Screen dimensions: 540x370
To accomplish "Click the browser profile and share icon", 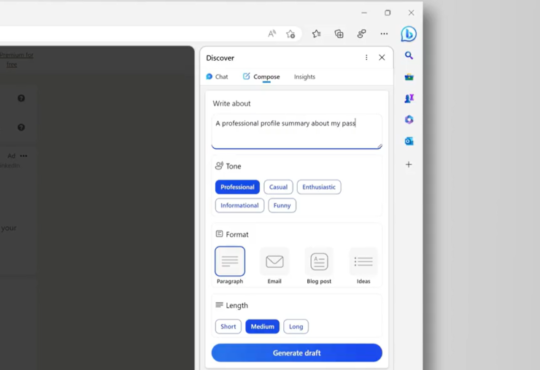I will tap(361, 34).
